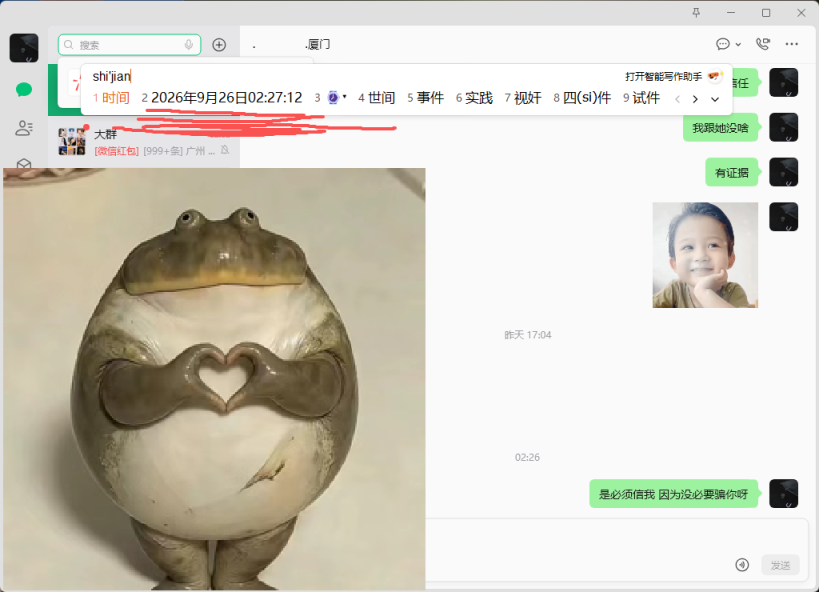Image resolution: width=819 pixels, height=592 pixels.
Task: Open the child photo thumbnail in chat
Action: [705, 255]
